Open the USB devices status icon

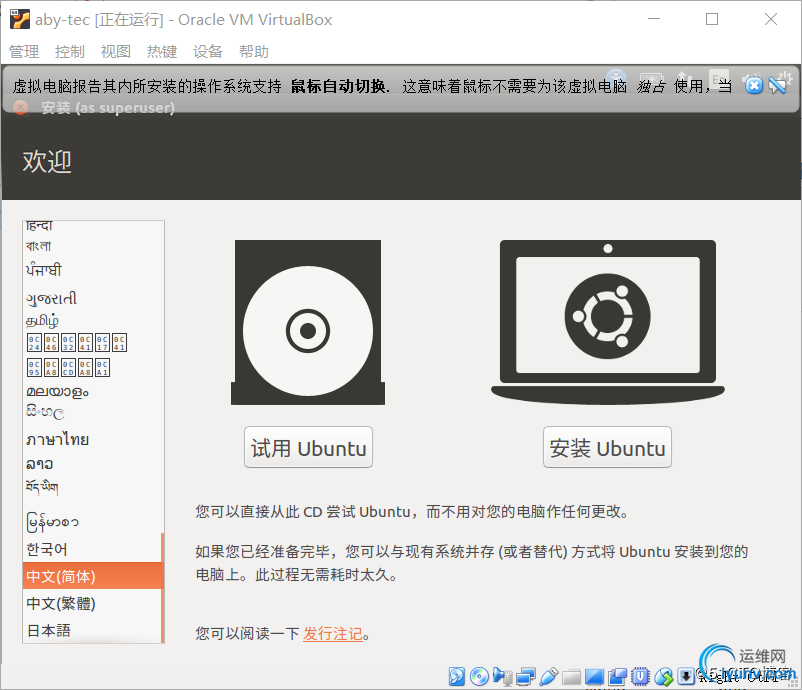coord(548,676)
